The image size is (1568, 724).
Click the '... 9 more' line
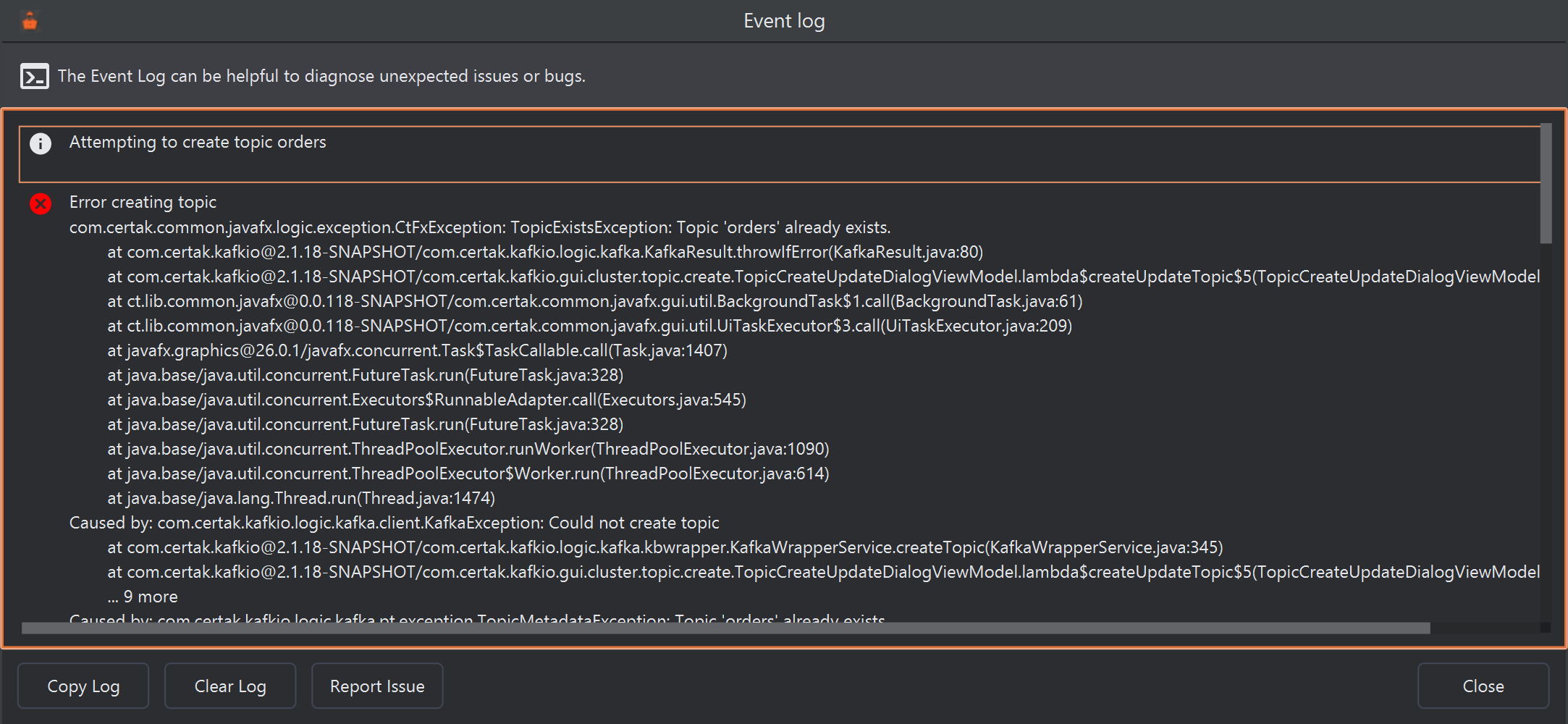143,597
